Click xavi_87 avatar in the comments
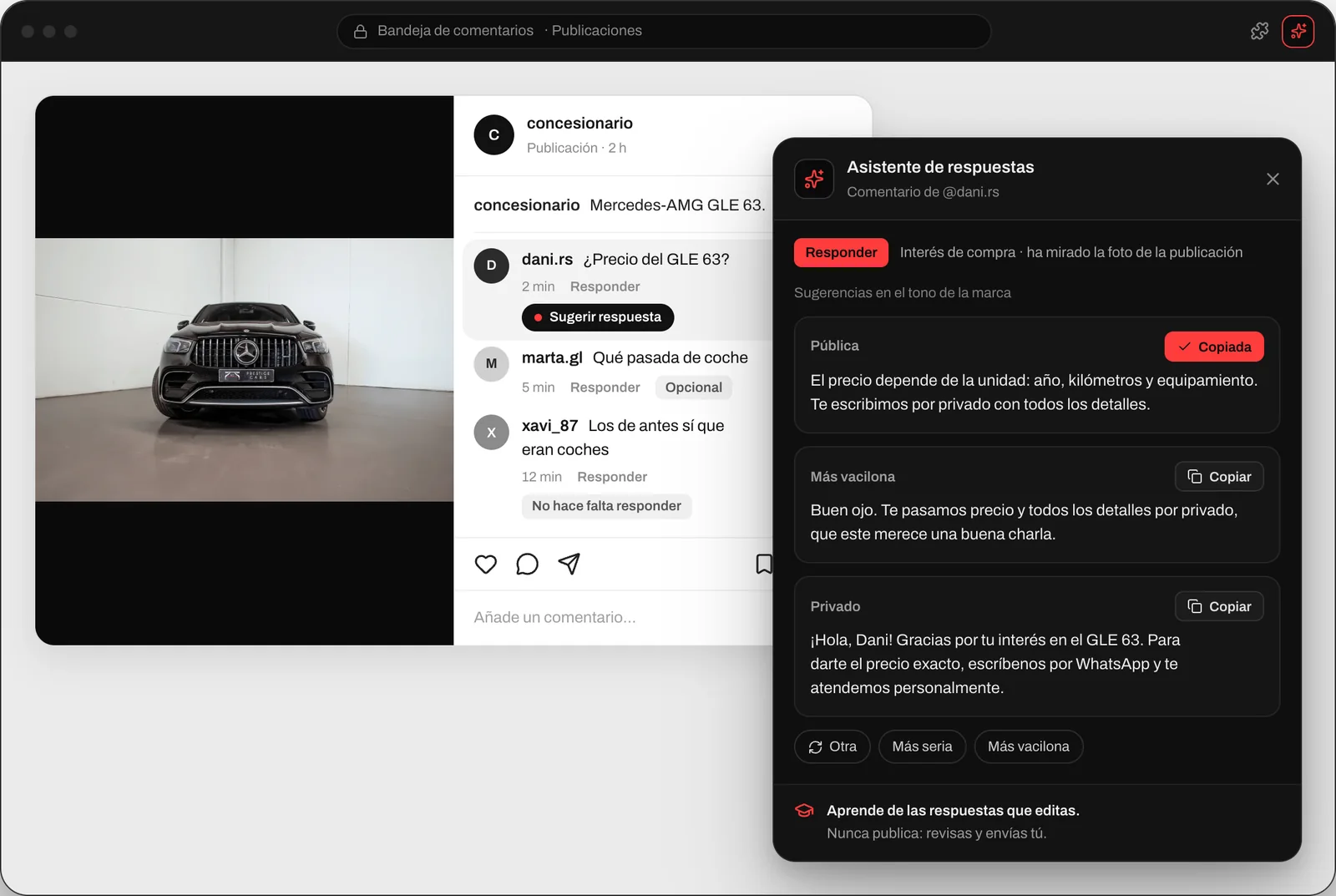The height and width of the screenshot is (896, 1336). [491, 433]
